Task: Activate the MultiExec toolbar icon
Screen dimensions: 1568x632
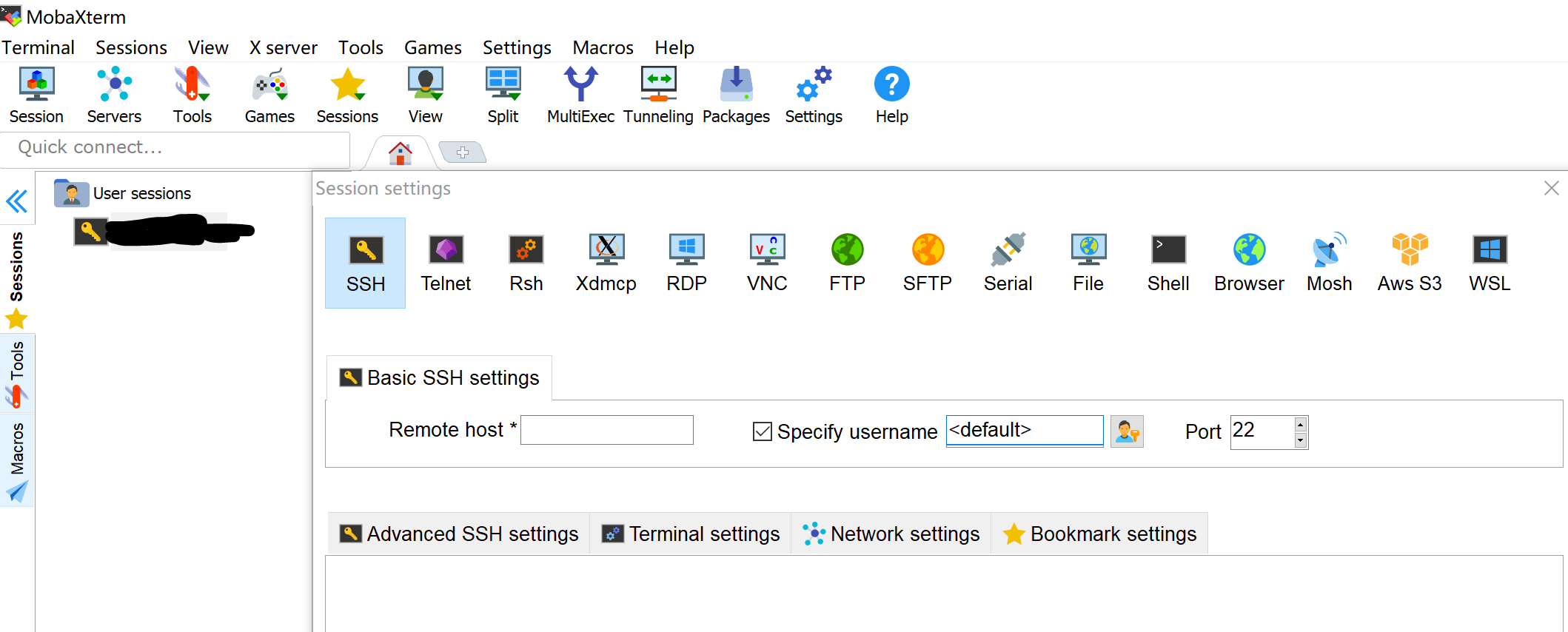Action: pyautogui.click(x=580, y=95)
